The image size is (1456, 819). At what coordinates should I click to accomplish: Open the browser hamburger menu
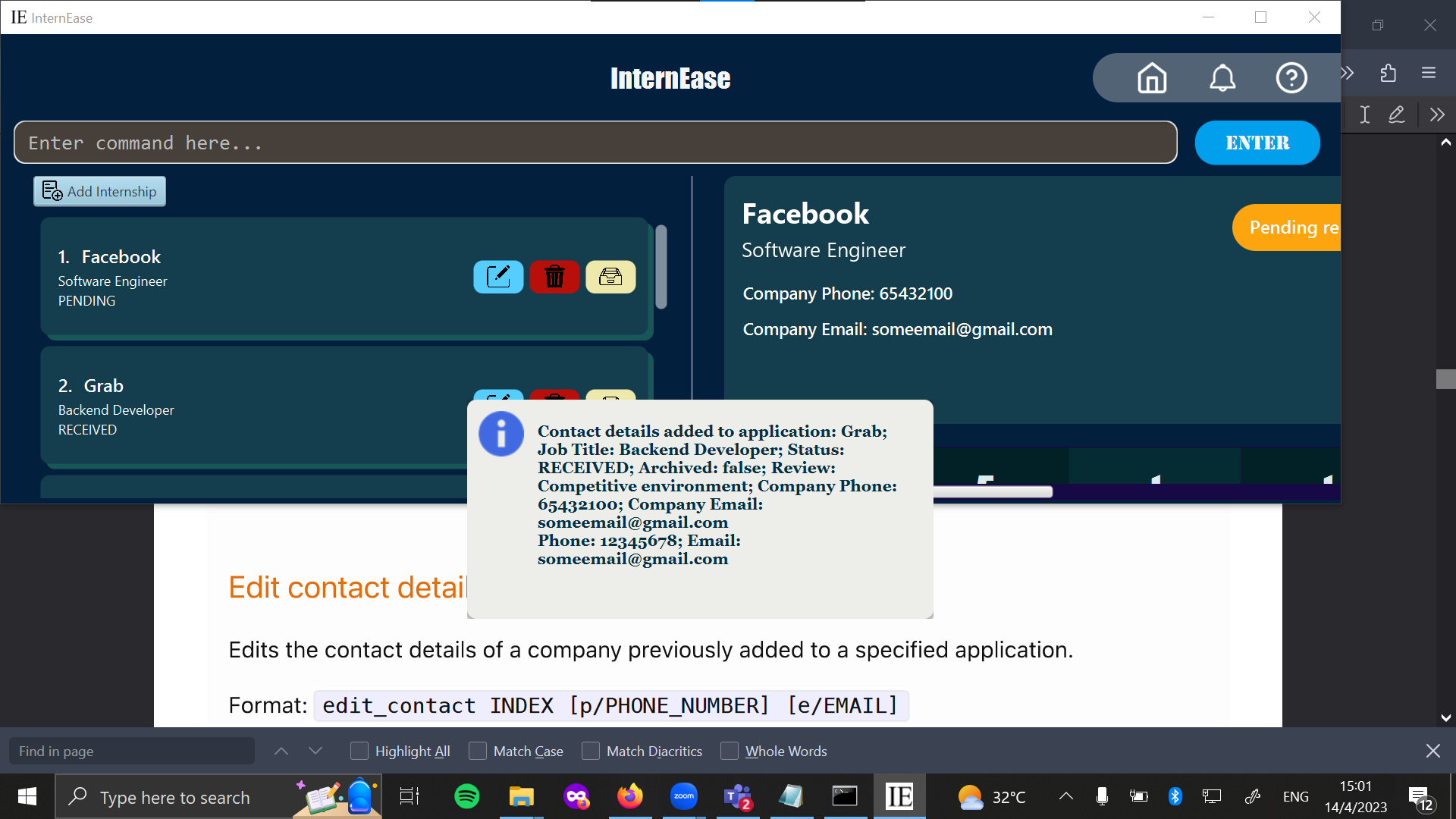(x=1429, y=73)
